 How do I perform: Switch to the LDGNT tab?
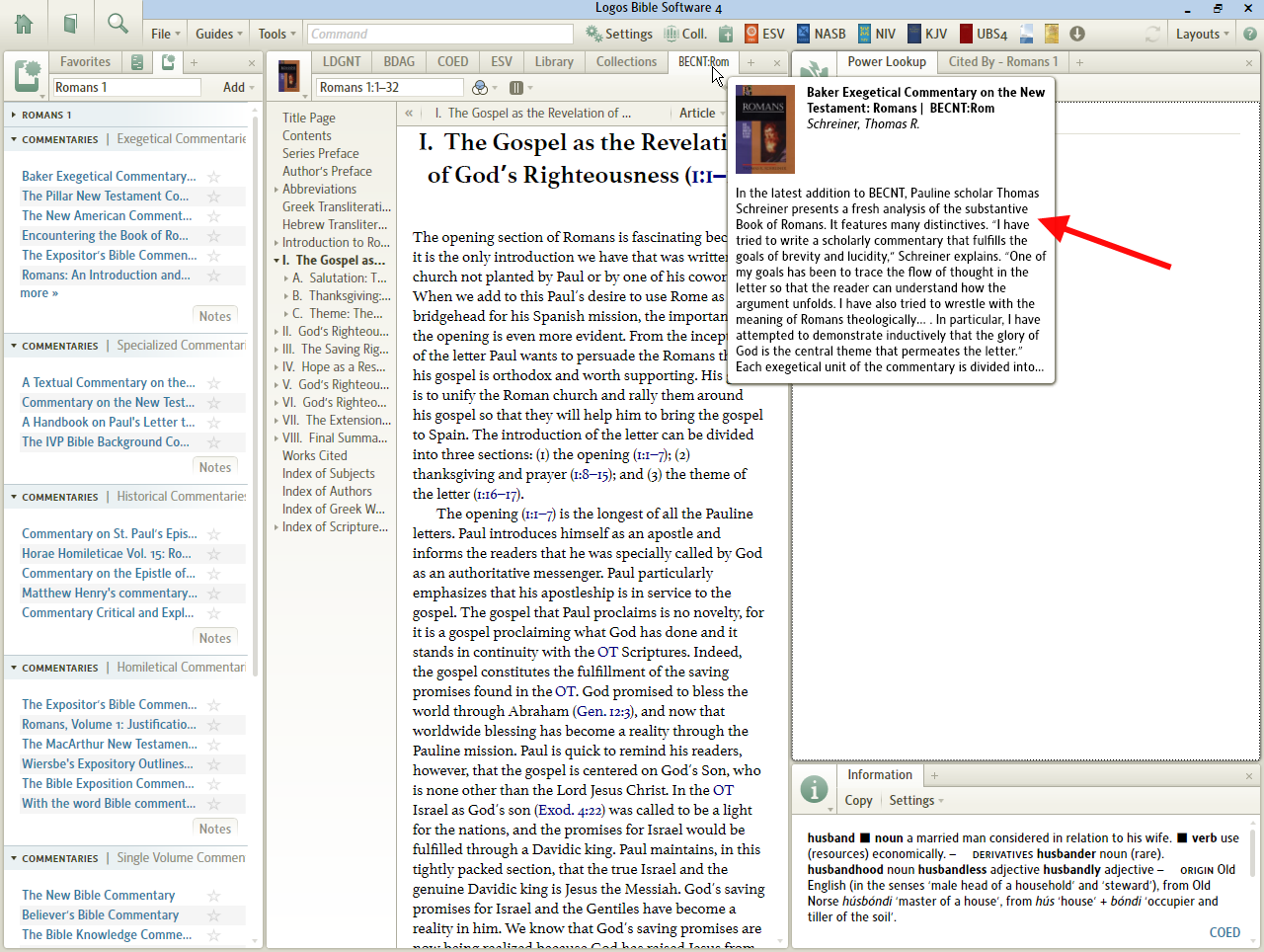342,61
